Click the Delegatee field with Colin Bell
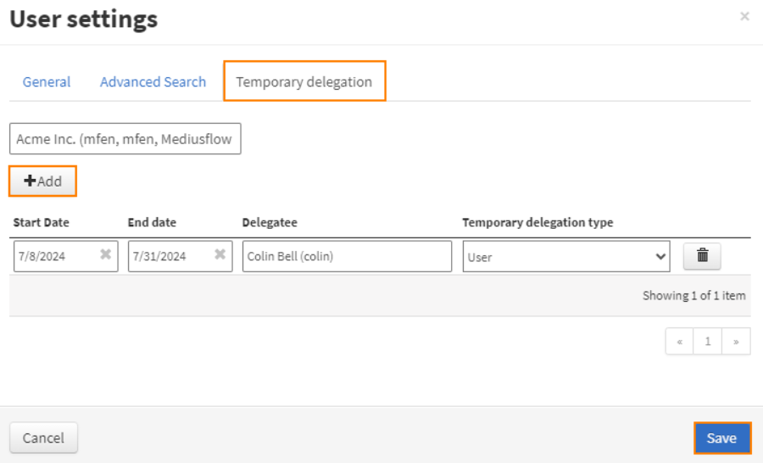Screen dimensions: 763x463 pos(346,257)
